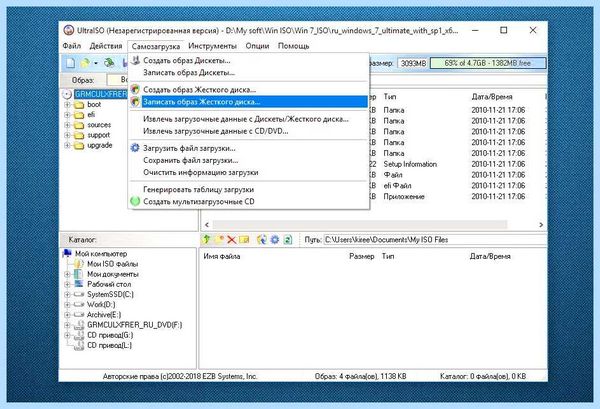Click the Open image folder icon
Viewport: 600px width, 409px height.
85,63
